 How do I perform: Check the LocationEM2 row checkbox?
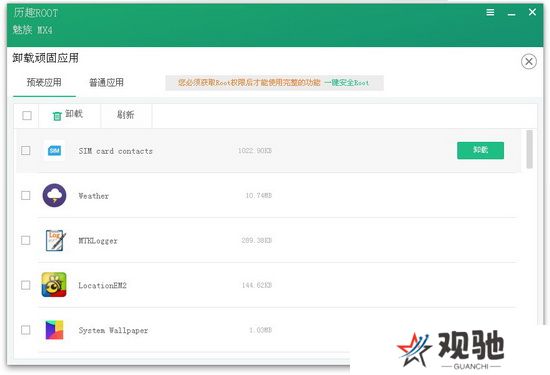pyautogui.click(x=26, y=285)
